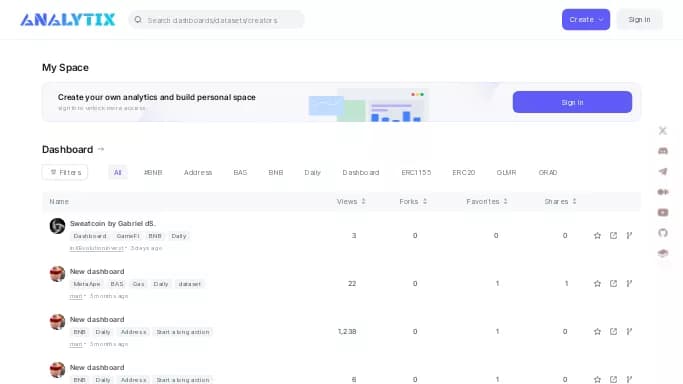Viewport: 683px width, 384px height.
Task: Open the Filters panel
Action: pyautogui.click(x=65, y=172)
